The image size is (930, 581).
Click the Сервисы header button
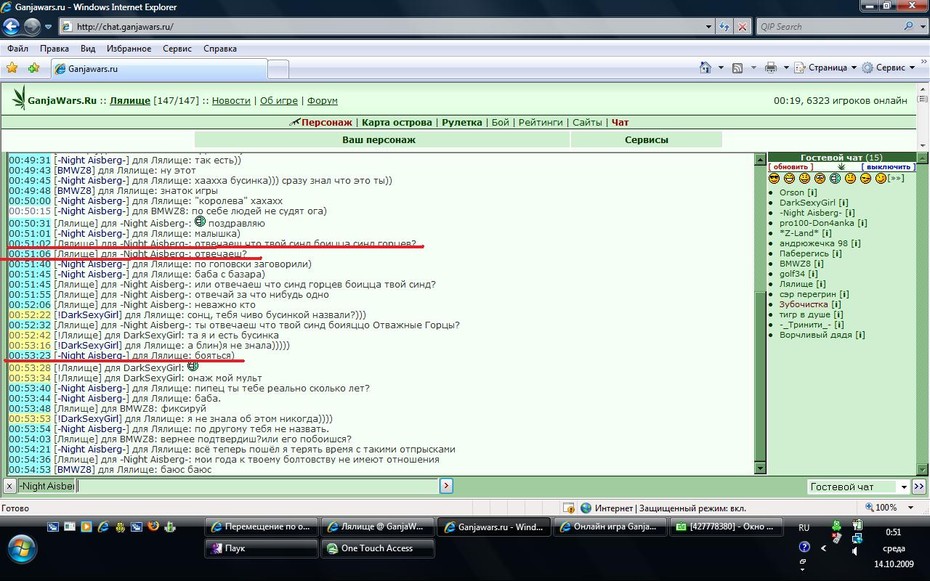pos(646,140)
